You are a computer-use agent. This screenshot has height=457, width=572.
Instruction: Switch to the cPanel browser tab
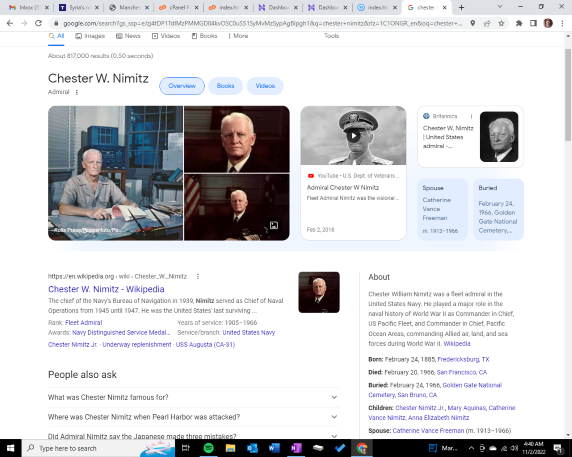pyautogui.click(x=179, y=7)
